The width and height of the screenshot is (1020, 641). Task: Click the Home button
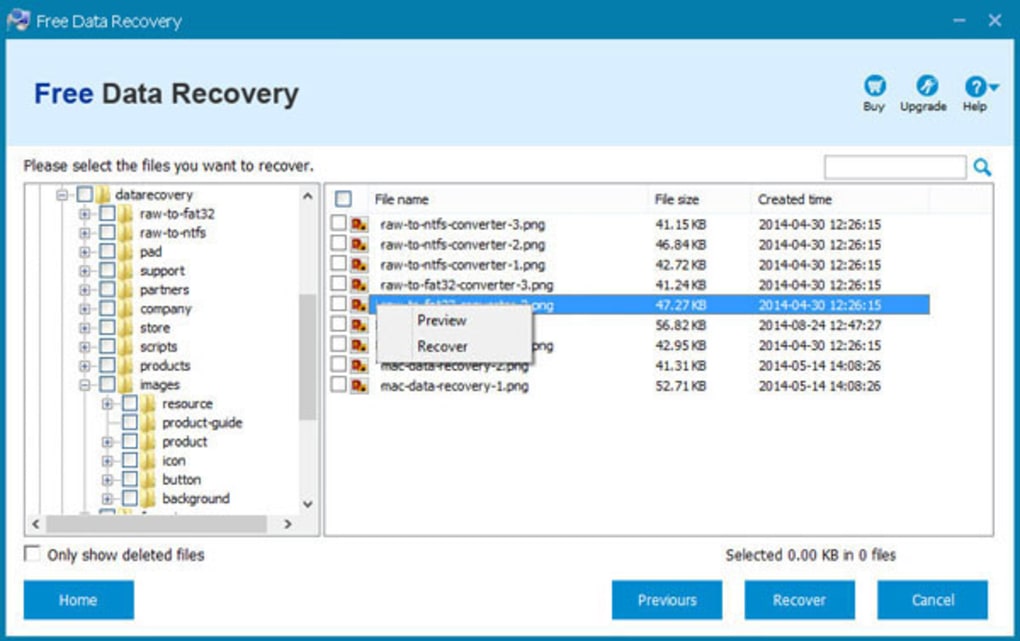pos(78,600)
